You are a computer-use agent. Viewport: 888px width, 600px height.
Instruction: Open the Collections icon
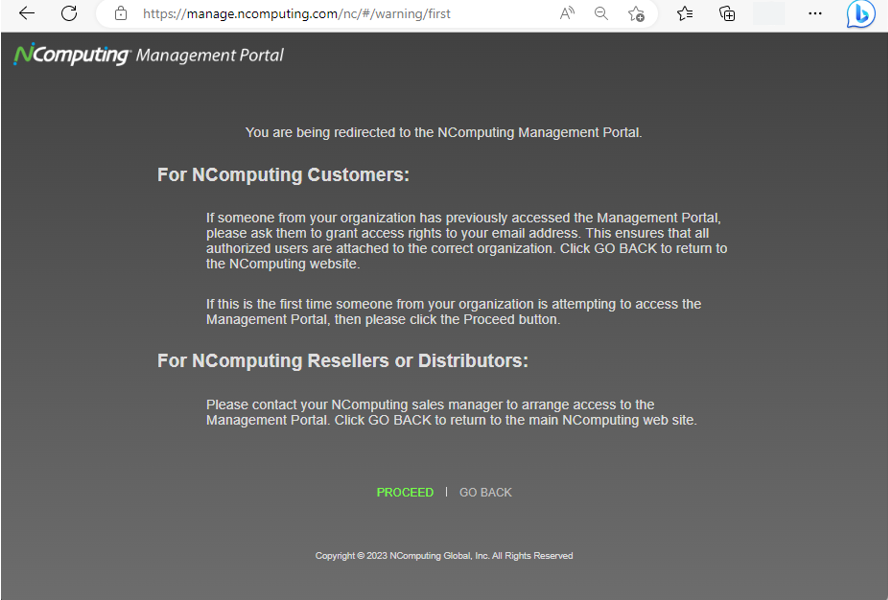tap(727, 13)
